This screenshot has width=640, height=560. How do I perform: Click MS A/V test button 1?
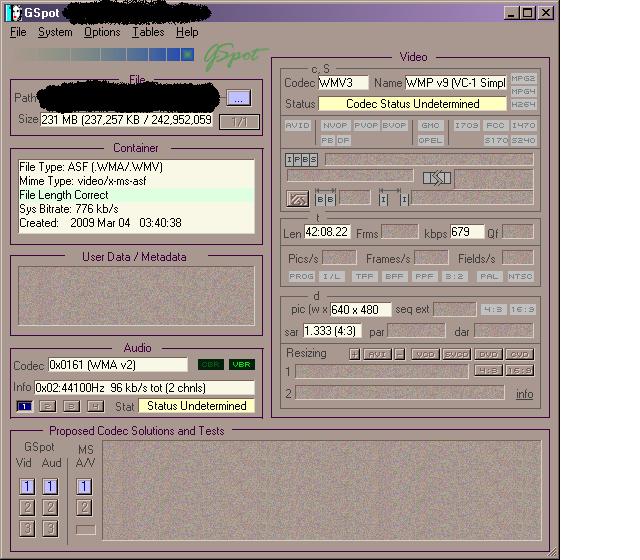tap(84, 486)
